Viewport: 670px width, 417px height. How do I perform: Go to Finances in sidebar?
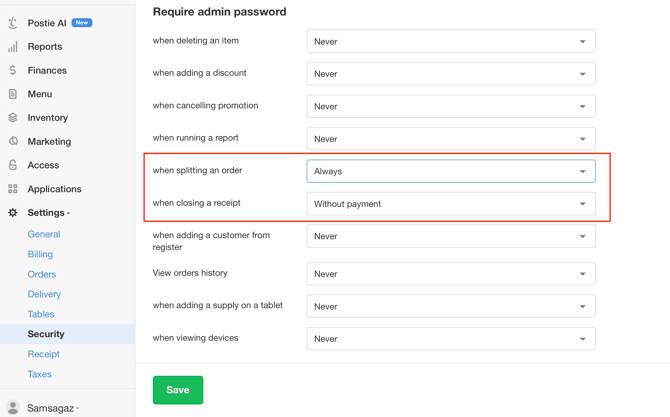coord(47,70)
